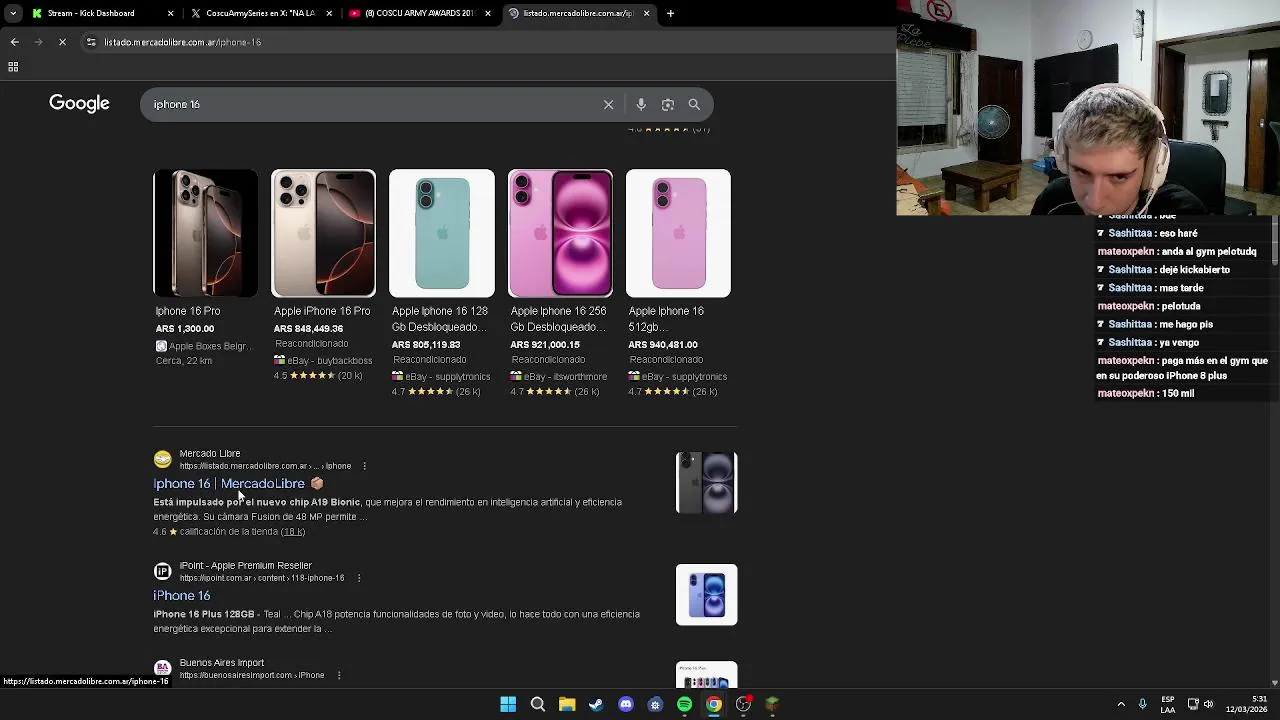Open the Mercado Libre result phone thumbnail

[706, 483]
